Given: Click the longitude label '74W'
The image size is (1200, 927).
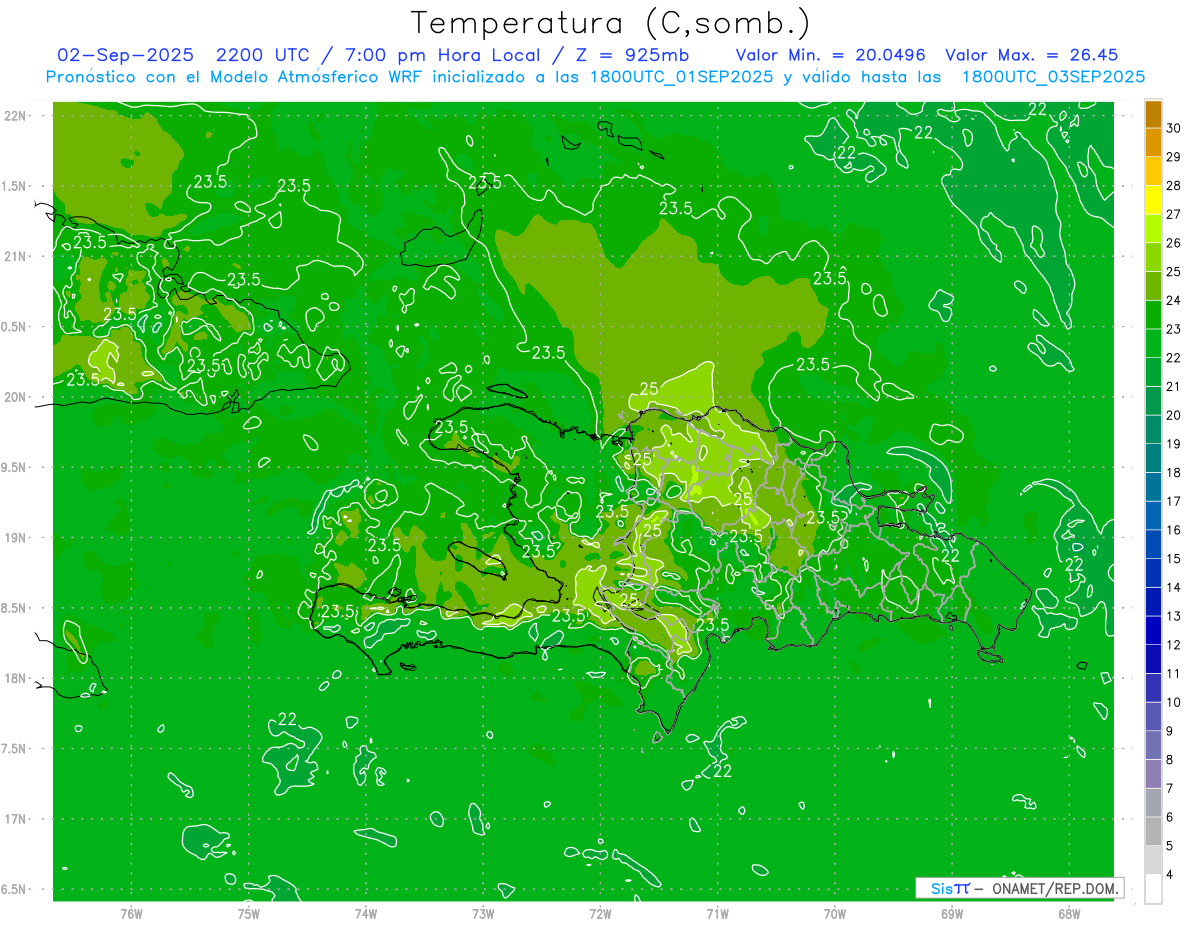Looking at the screenshot, I should (x=366, y=914).
